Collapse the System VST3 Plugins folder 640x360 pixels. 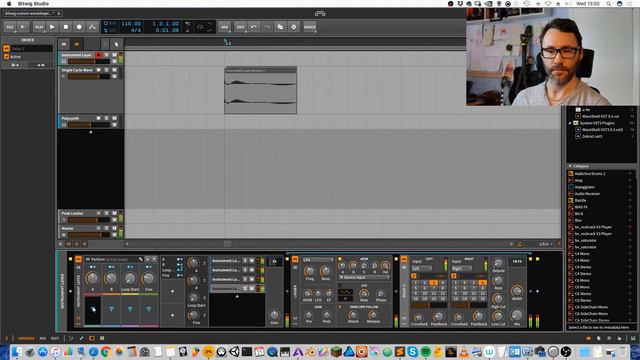[x=570, y=123]
